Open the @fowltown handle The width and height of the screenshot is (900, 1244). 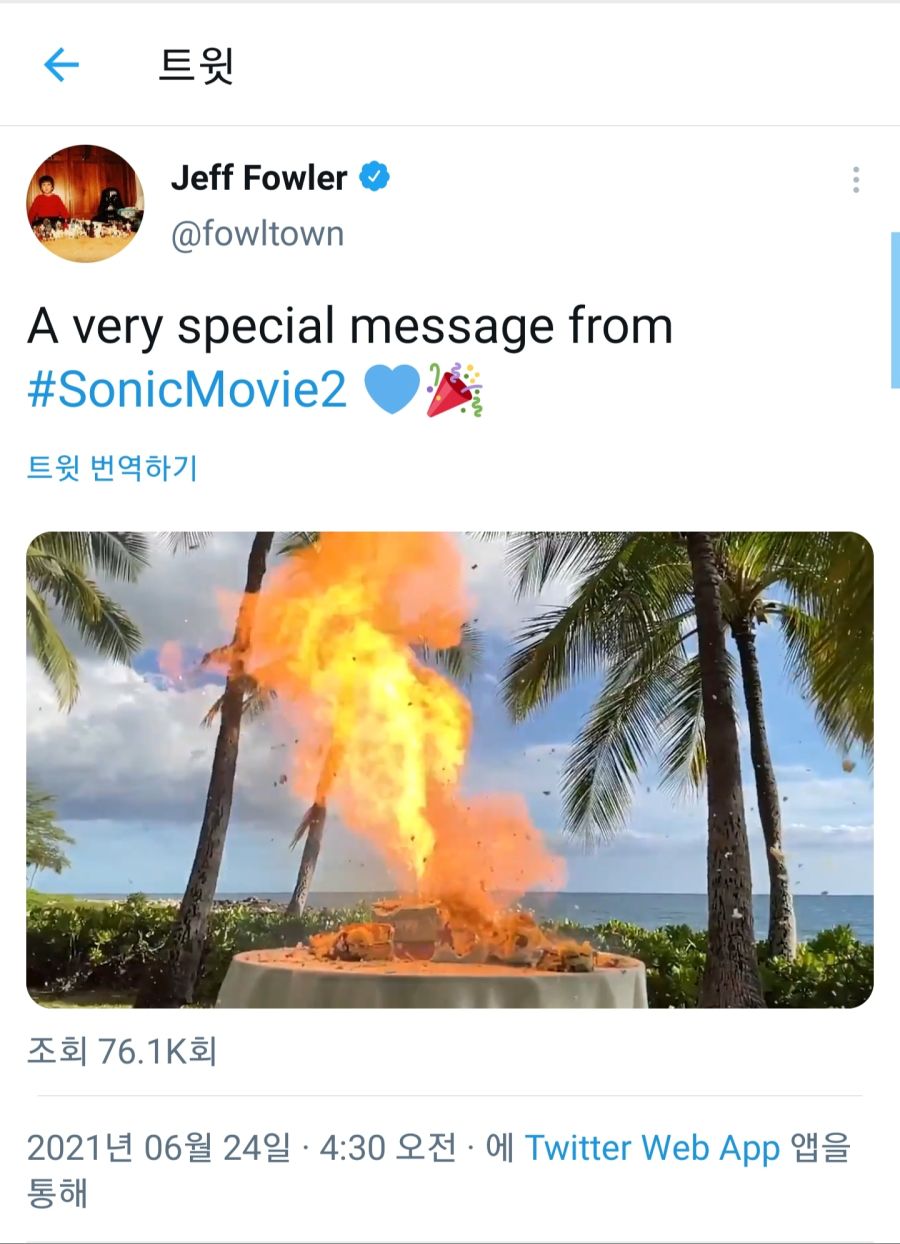pos(257,234)
